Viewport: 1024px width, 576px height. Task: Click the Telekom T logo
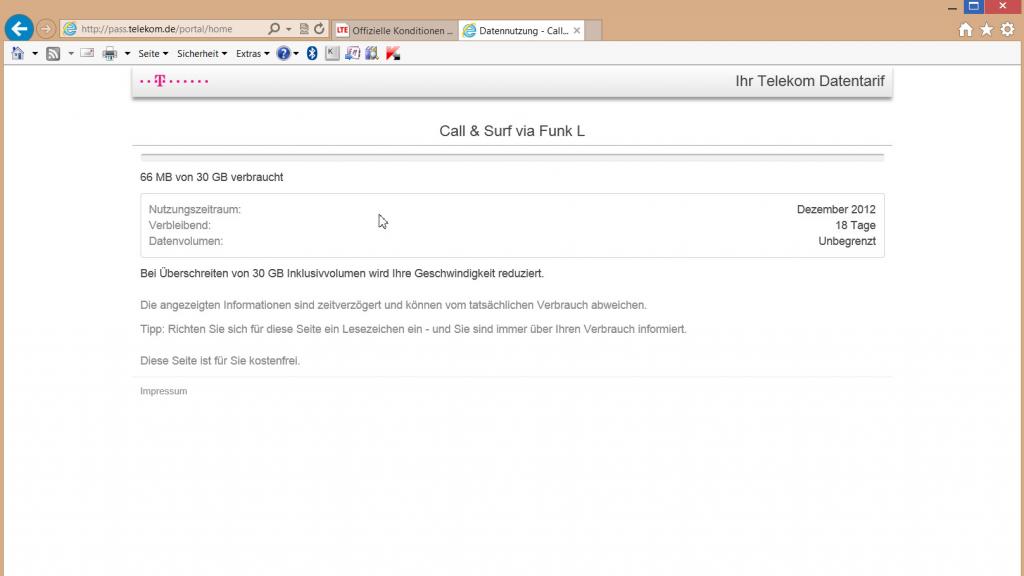pyautogui.click(x=160, y=81)
